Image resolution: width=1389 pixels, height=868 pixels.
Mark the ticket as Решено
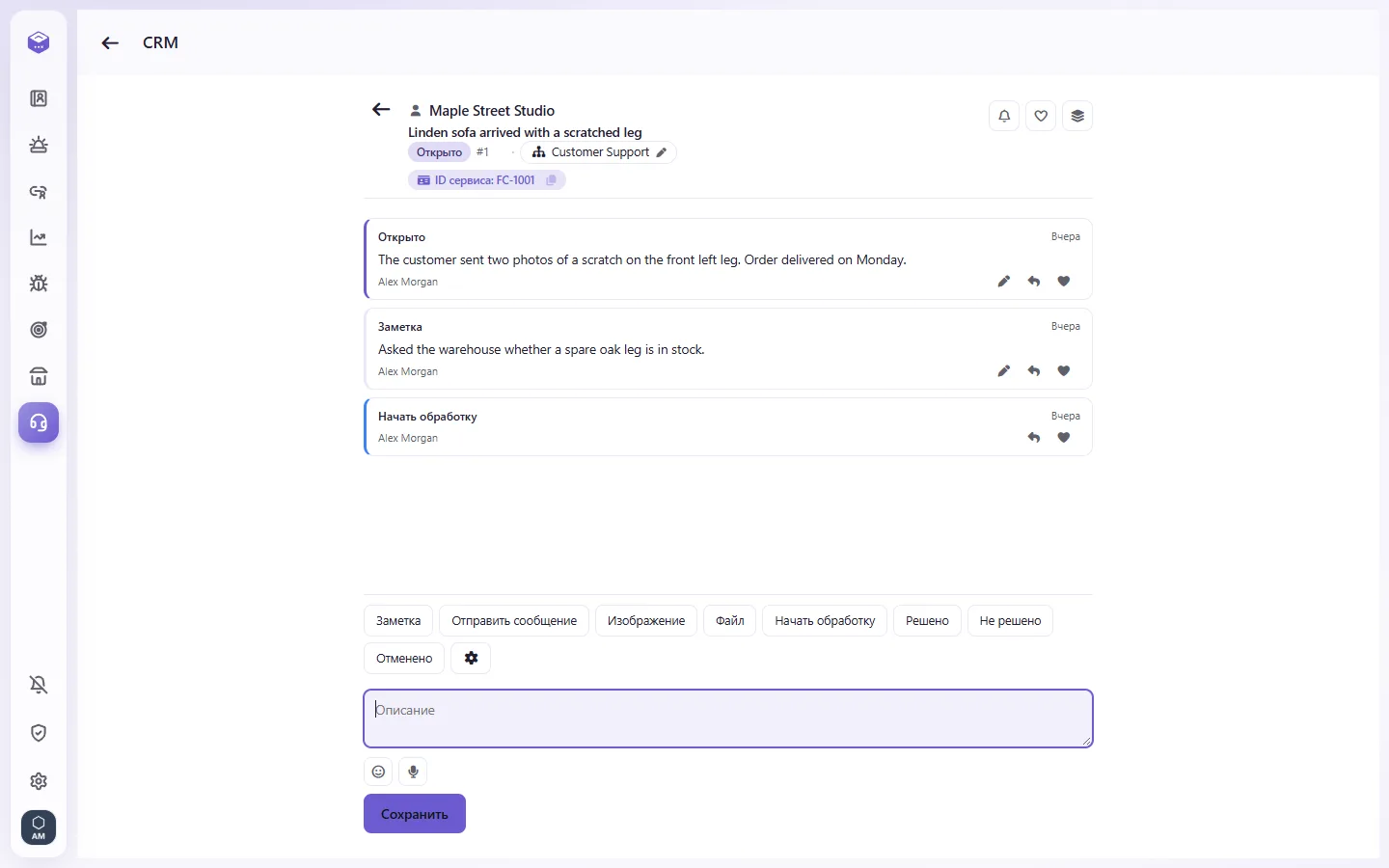pyautogui.click(x=927, y=621)
